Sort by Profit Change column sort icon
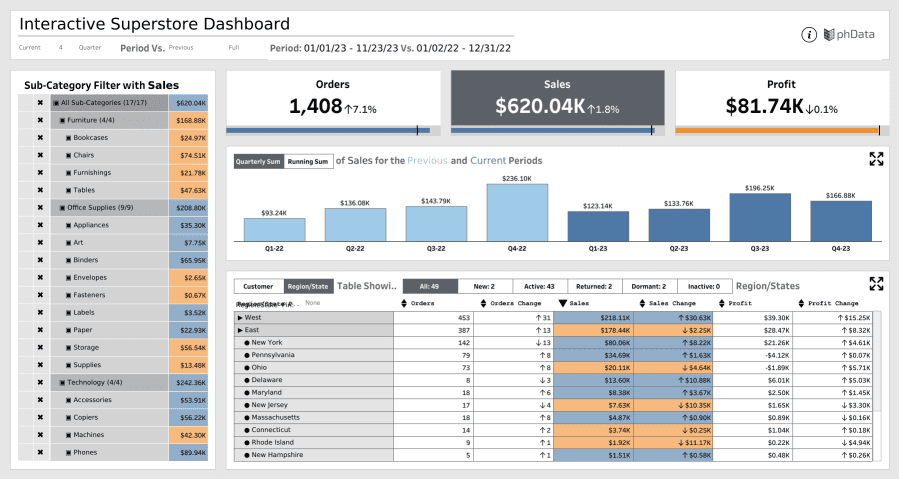 coord(801,303)
